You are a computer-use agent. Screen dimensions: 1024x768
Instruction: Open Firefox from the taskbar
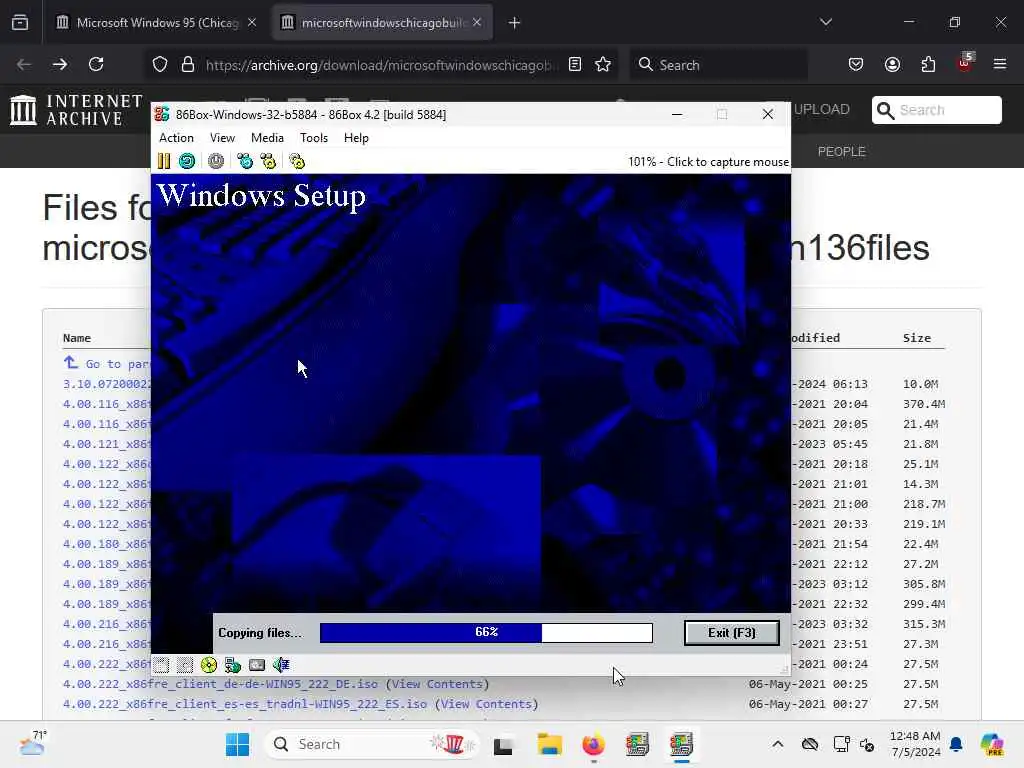point(594,744)
